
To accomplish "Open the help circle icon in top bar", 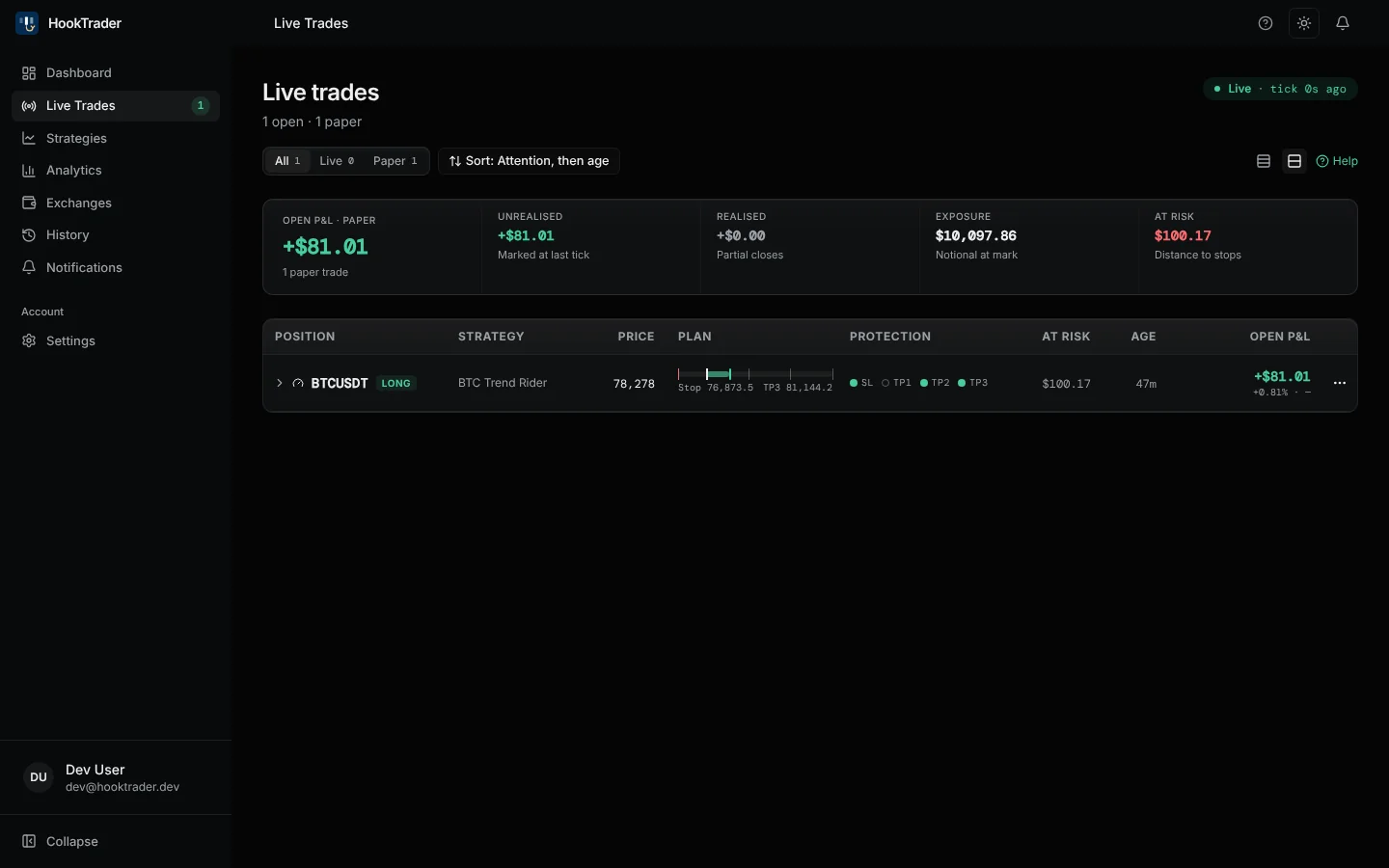I will pyautogui.click(x=1266, y=23).
